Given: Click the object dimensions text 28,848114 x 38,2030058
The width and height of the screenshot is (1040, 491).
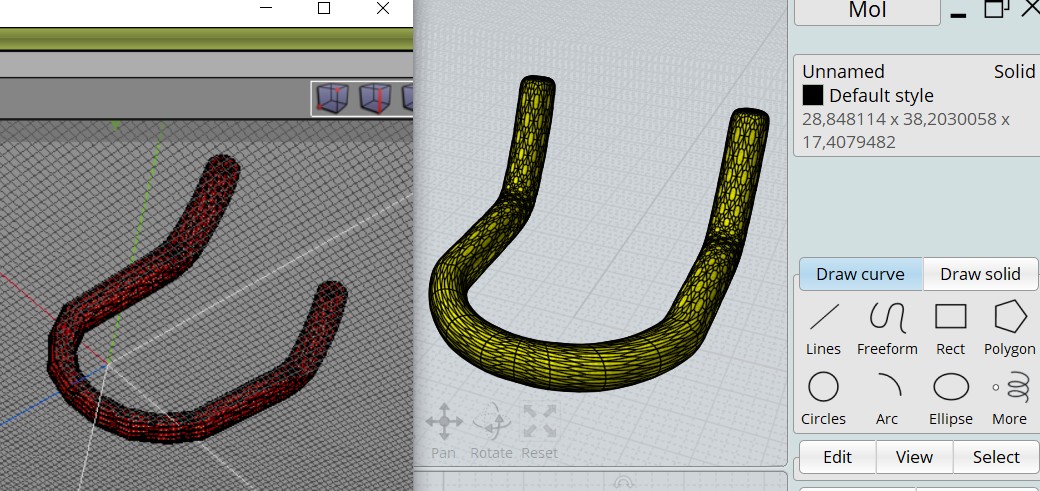Looking at the screenshot, I should 905,119.
